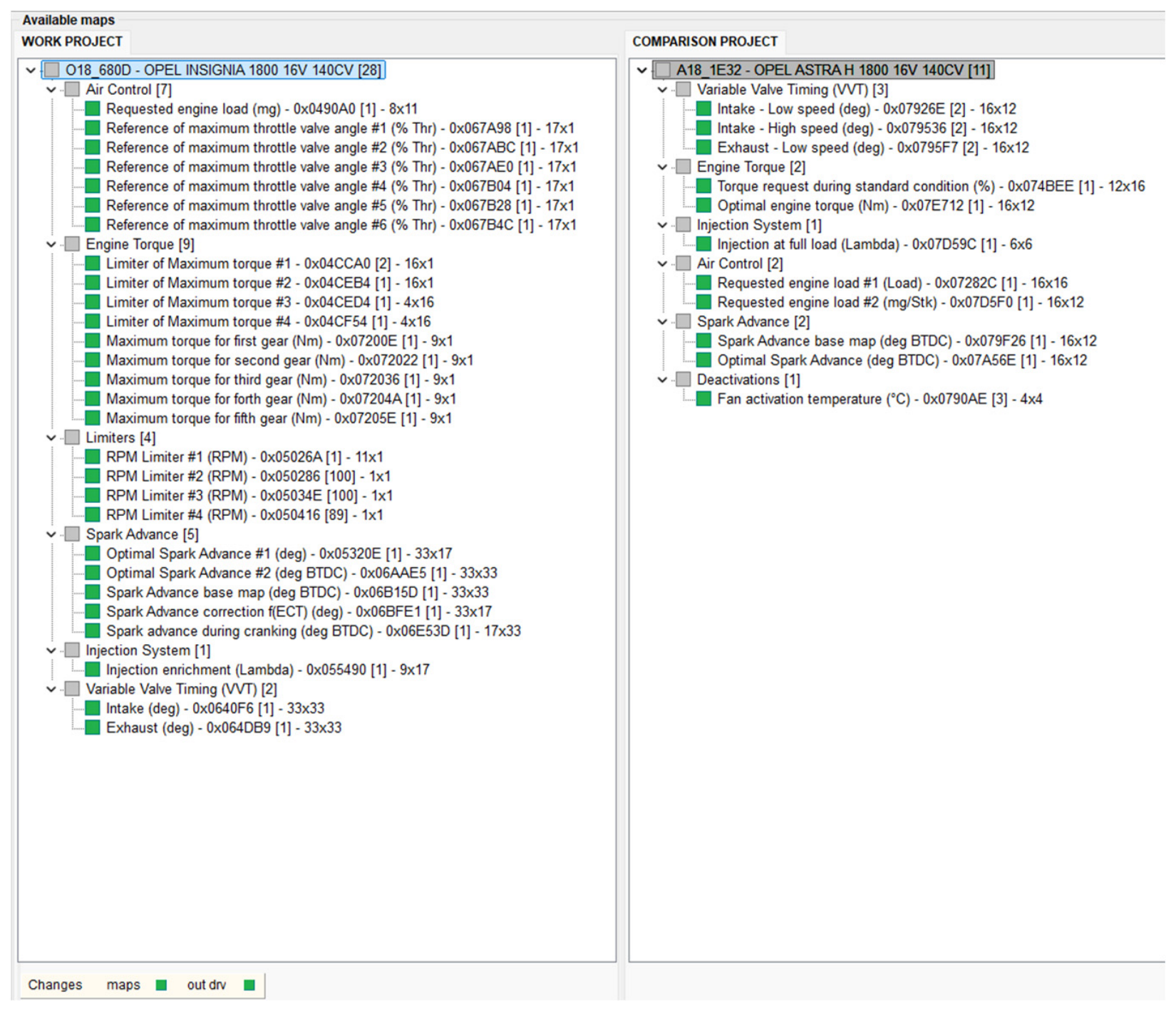Select Maximum torque for third gear entry
This screenshot has width=1176, height=1011.
coord(281,380)
